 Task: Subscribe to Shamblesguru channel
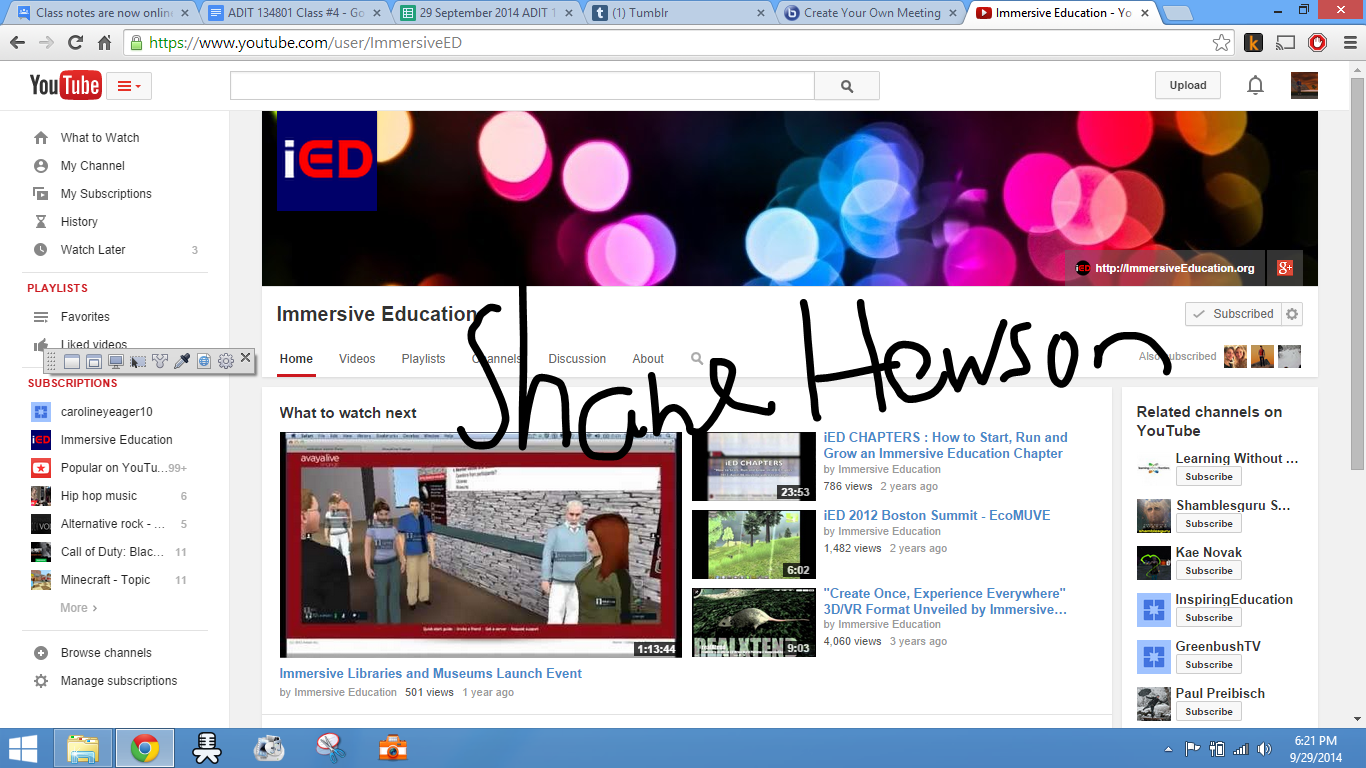[1209, 524]
